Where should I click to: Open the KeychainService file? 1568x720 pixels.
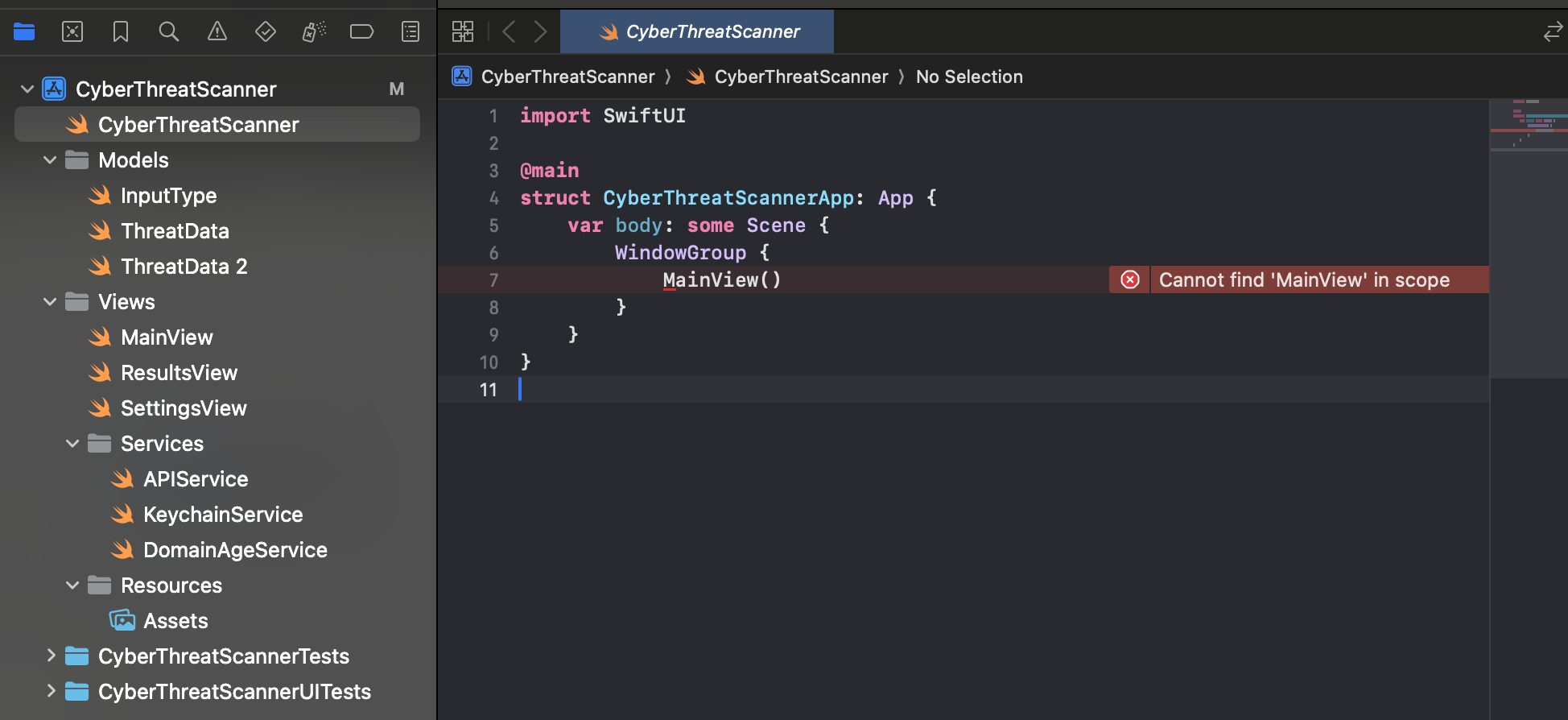(223, 514)
